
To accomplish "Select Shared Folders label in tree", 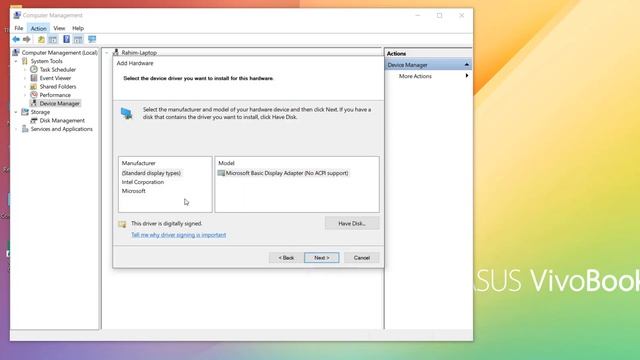I will click(58, 87).
